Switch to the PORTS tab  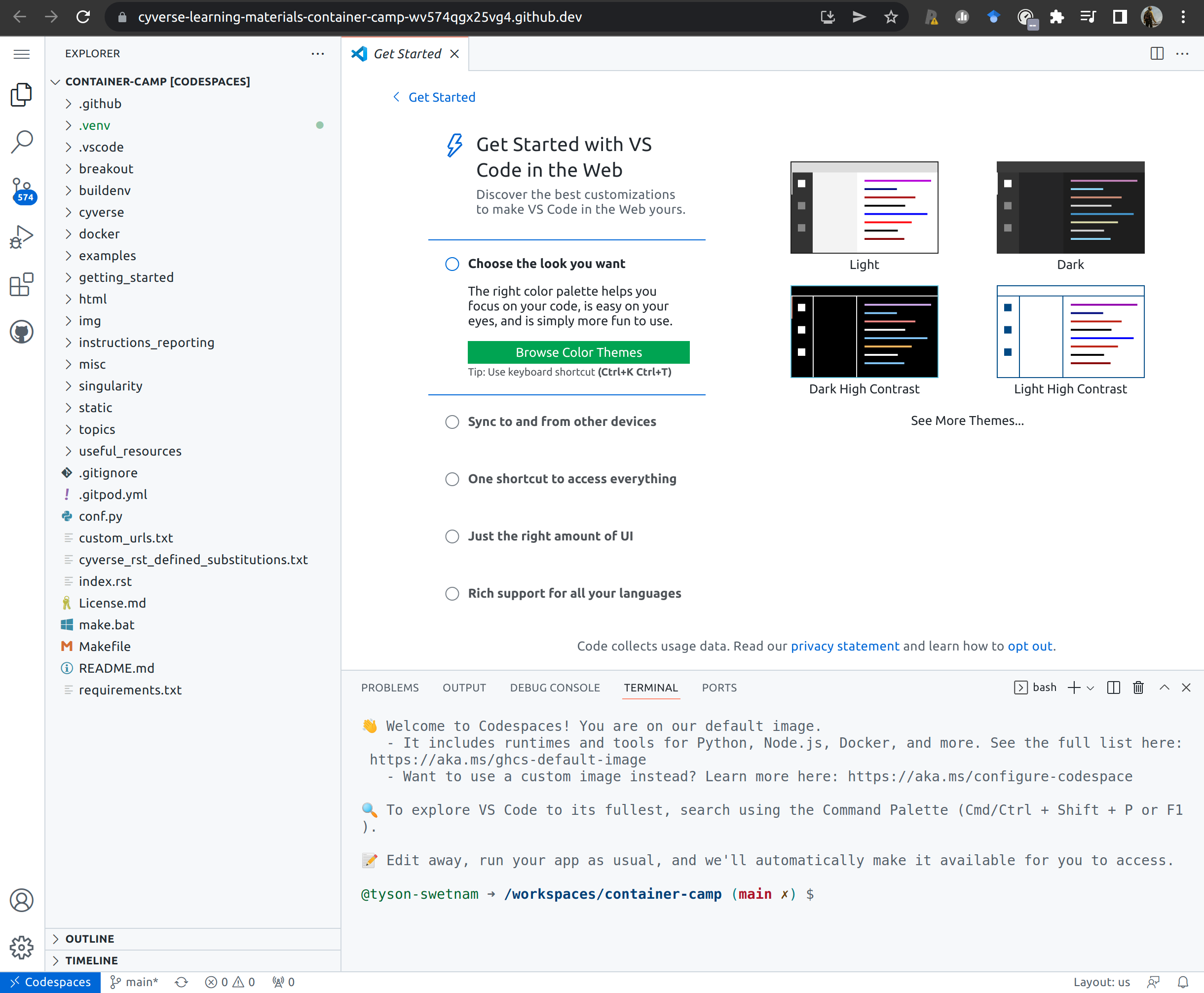pos(719,687)
